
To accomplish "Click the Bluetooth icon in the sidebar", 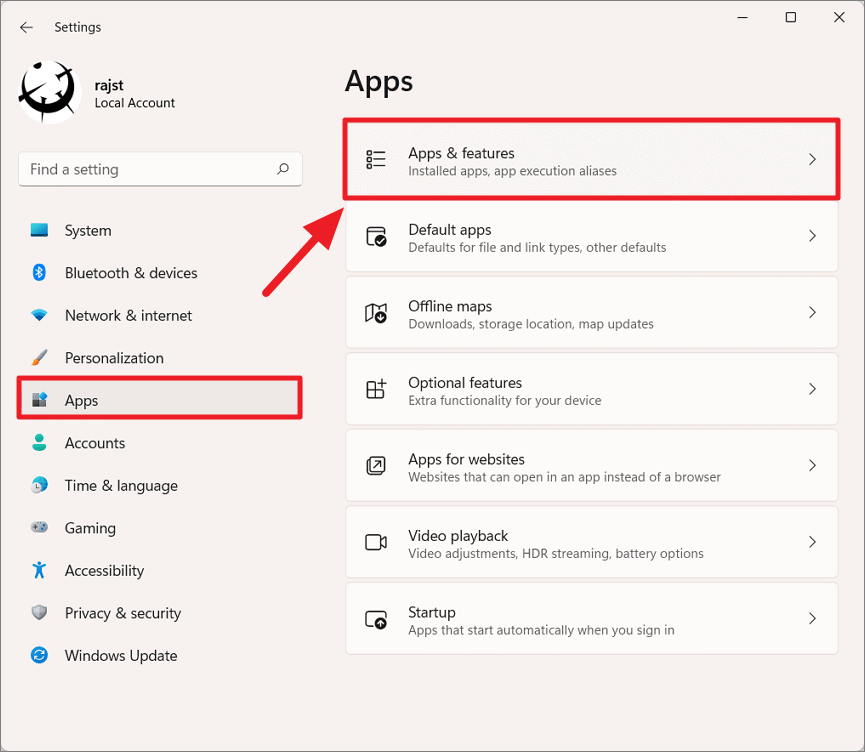I will pyautogui.click(x=39, y=273).
